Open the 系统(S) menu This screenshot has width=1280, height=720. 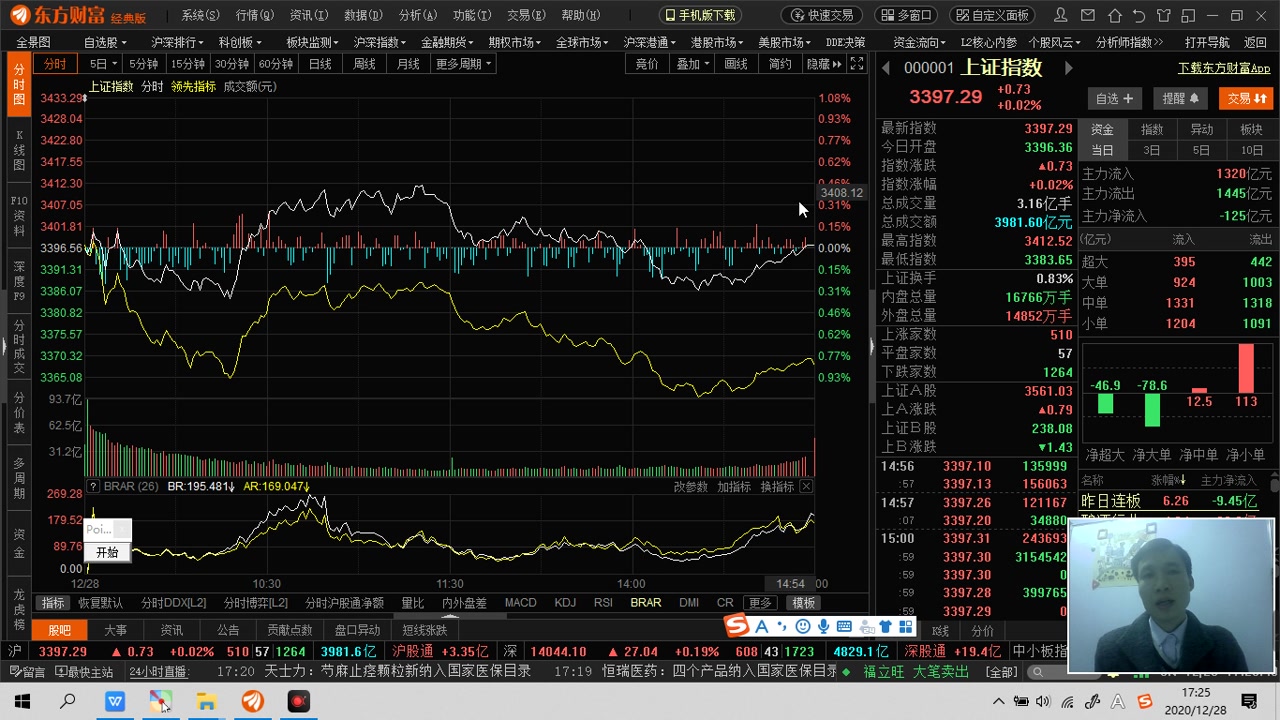pos(200,15)
